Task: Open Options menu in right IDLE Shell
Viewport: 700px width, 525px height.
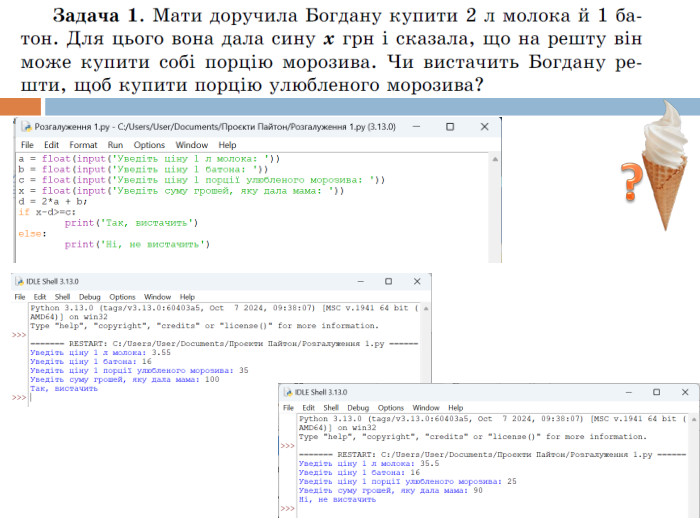Action: point(391,408)
